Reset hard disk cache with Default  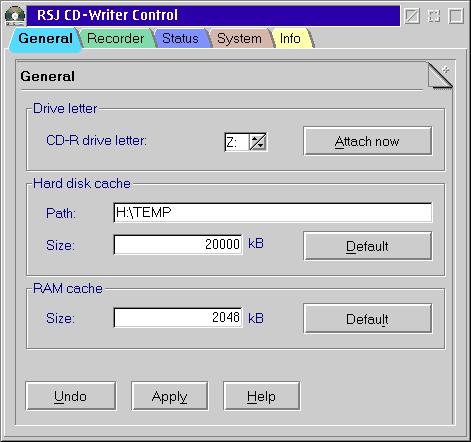click(x=368, y=246)
